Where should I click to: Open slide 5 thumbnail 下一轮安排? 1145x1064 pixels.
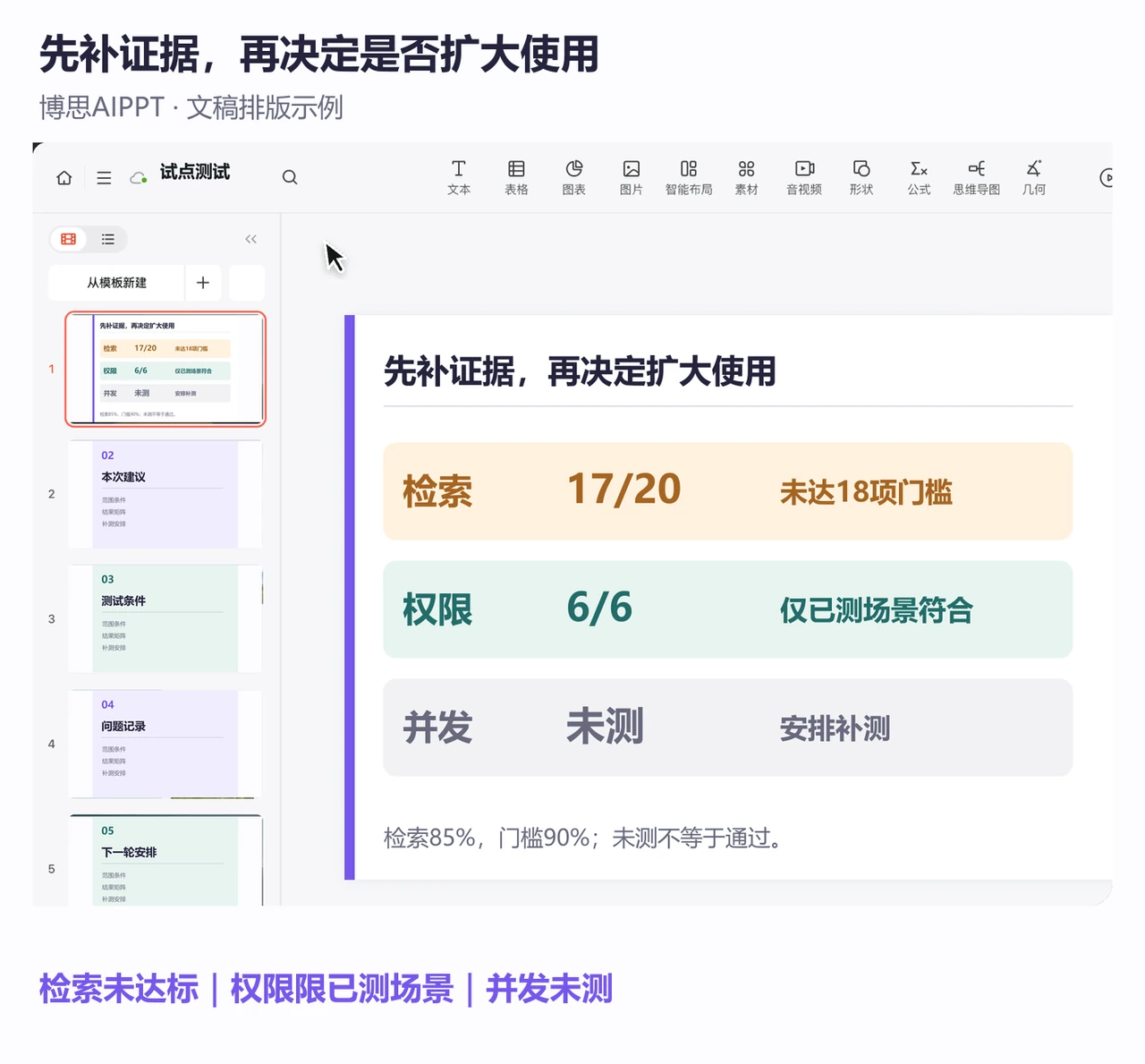click(x=165, y=860)
